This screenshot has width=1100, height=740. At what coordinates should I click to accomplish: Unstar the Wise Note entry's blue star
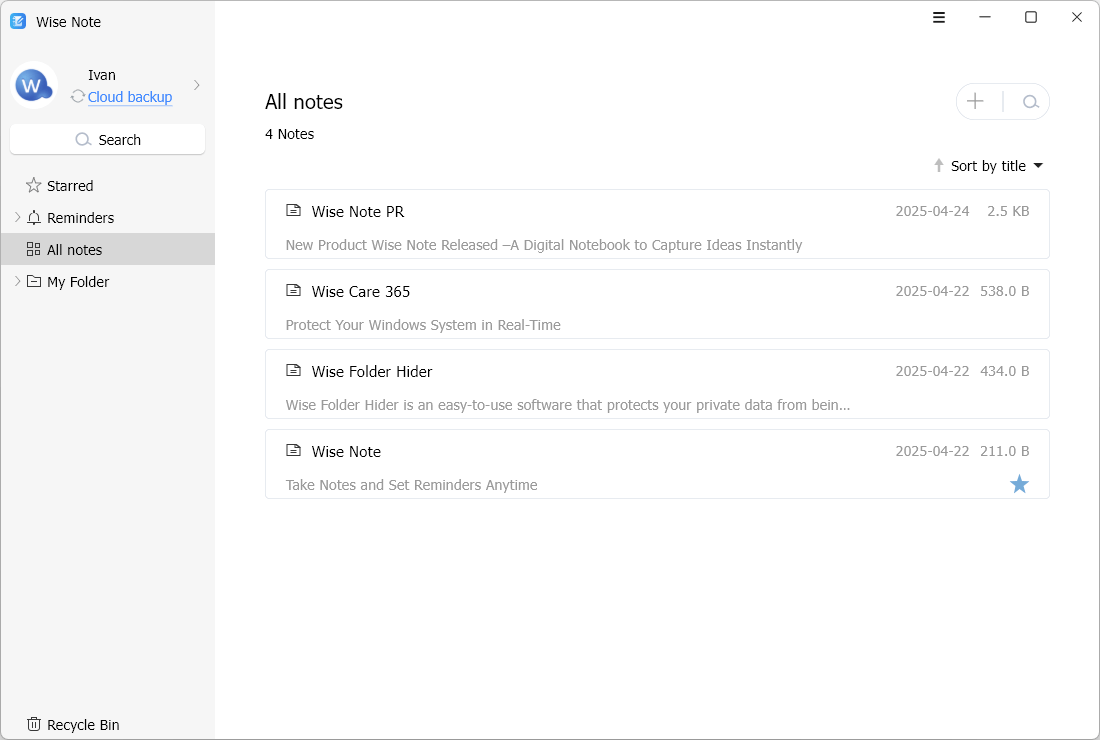pyautogui.click(x=1019, y=484)
